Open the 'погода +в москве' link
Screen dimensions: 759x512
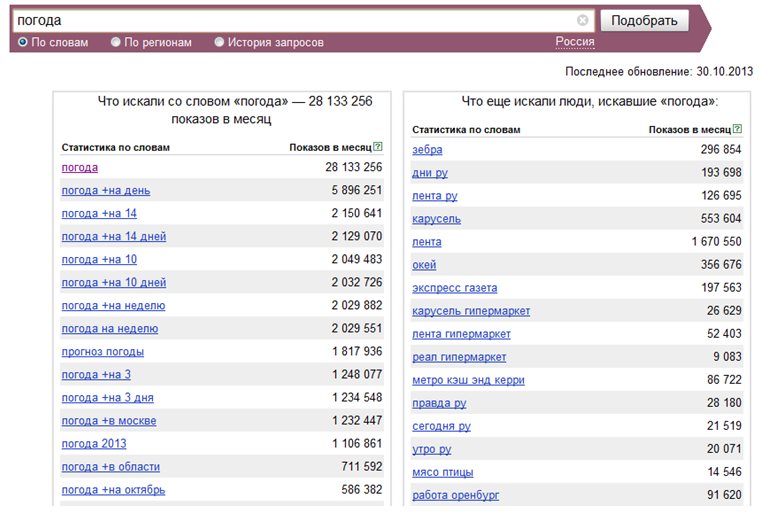pos(109,421)
